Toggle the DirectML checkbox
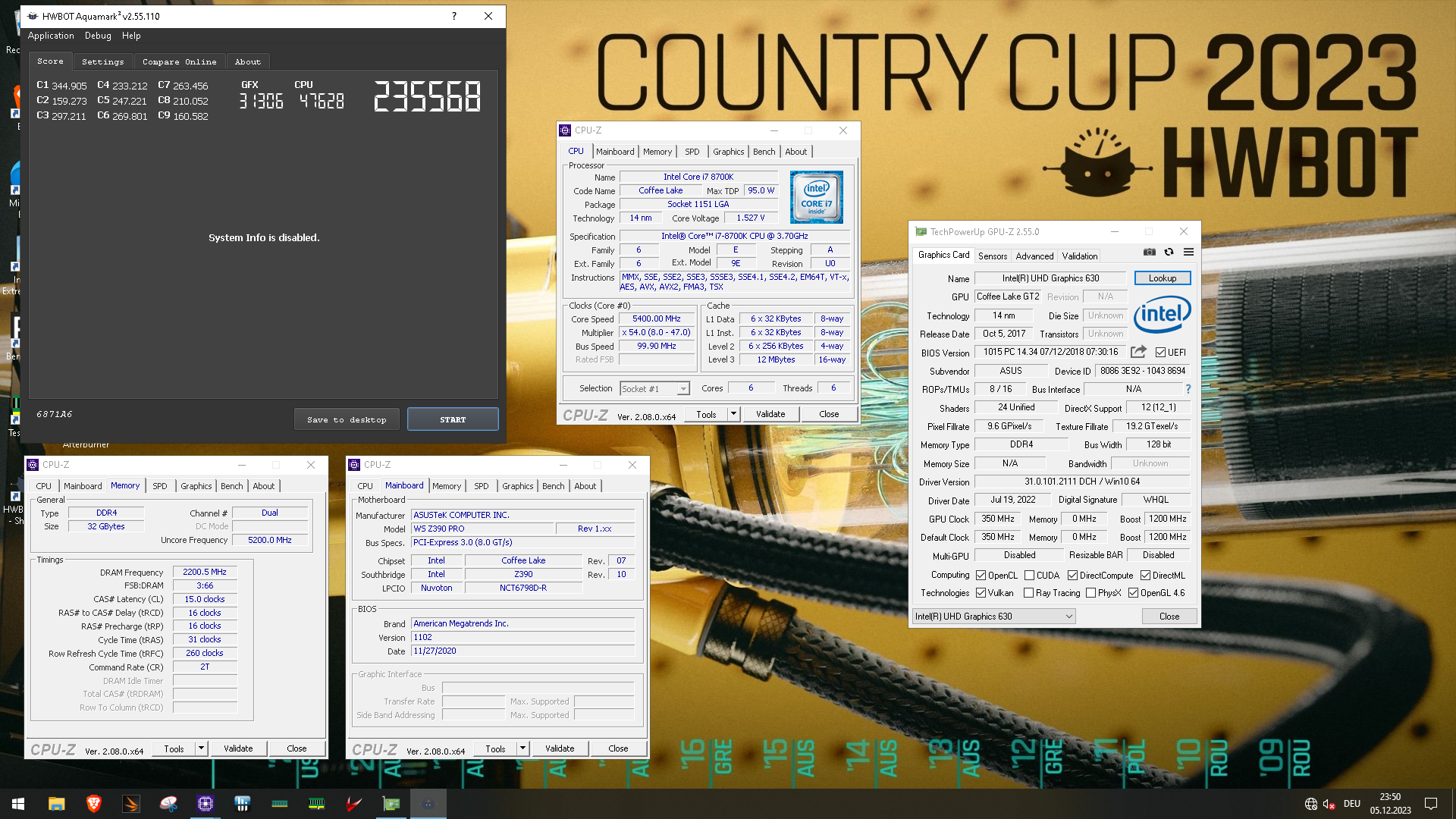The image size is (1456, 819). click(1145, 576)
